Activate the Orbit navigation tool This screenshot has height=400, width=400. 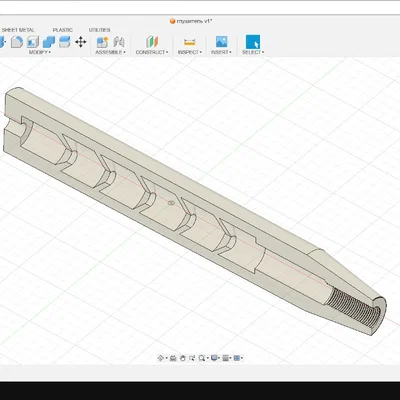[160, 358]
